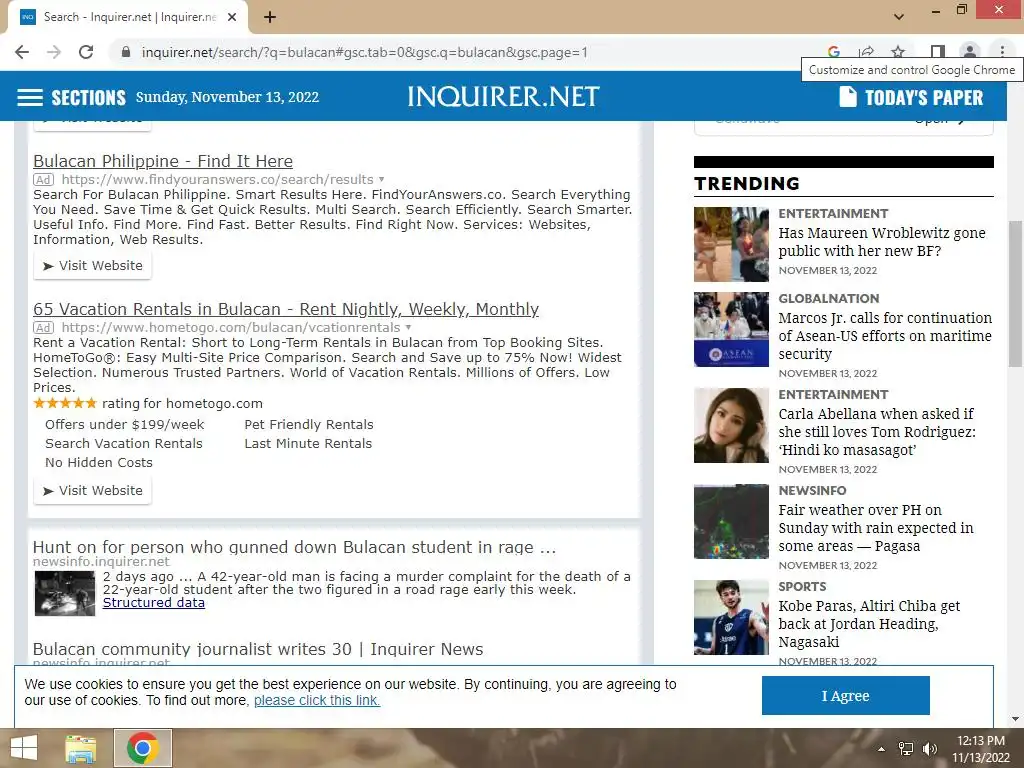This screenshot has height=768, width=1024.
Task: Visit Website for FindYourAnswers ad
Action: point(92,266)
